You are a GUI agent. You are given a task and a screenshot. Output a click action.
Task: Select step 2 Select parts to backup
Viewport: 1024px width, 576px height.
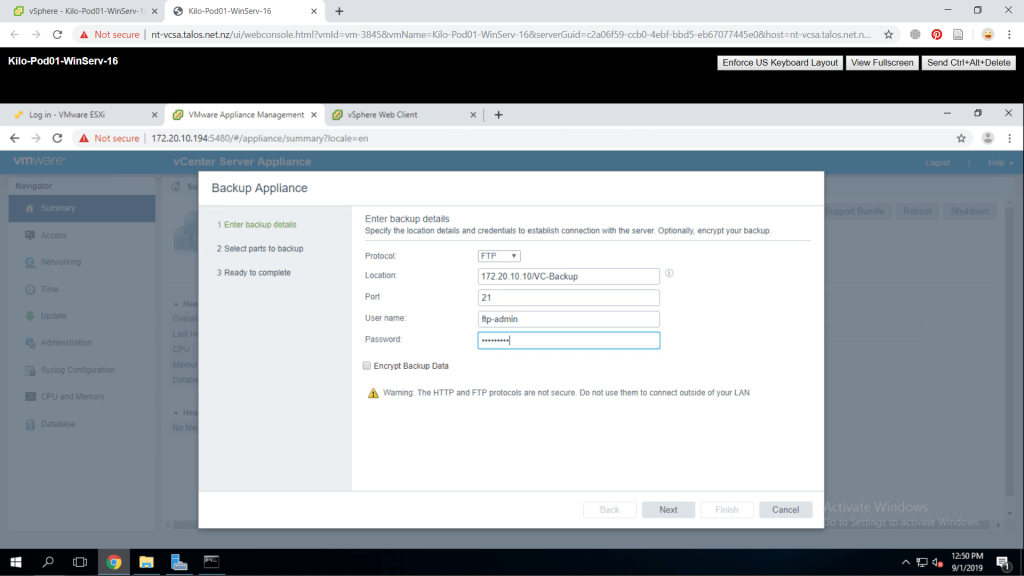click(x=260, y=248)
